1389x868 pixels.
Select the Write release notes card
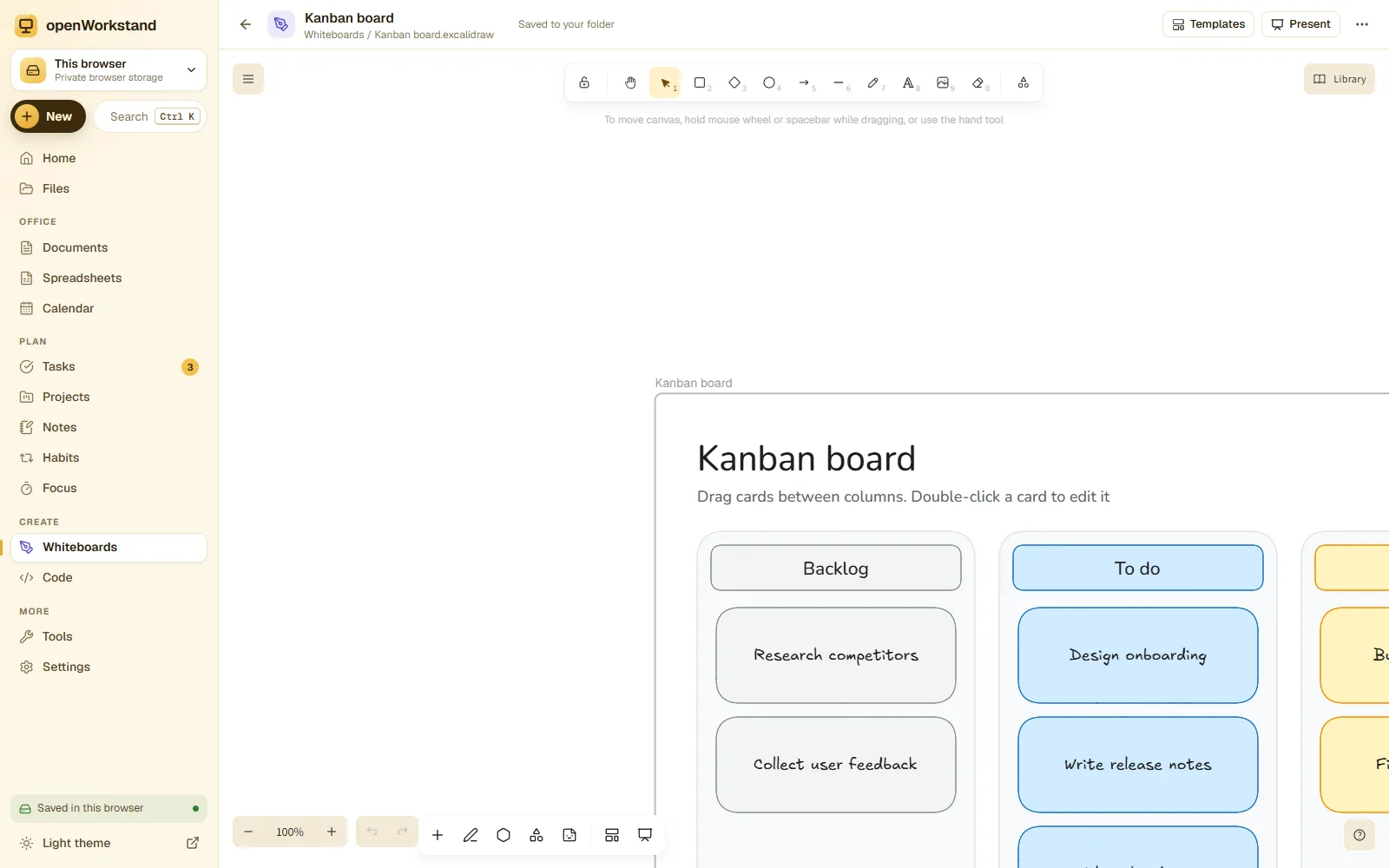pyautogui.click(x=1138, y=765)
